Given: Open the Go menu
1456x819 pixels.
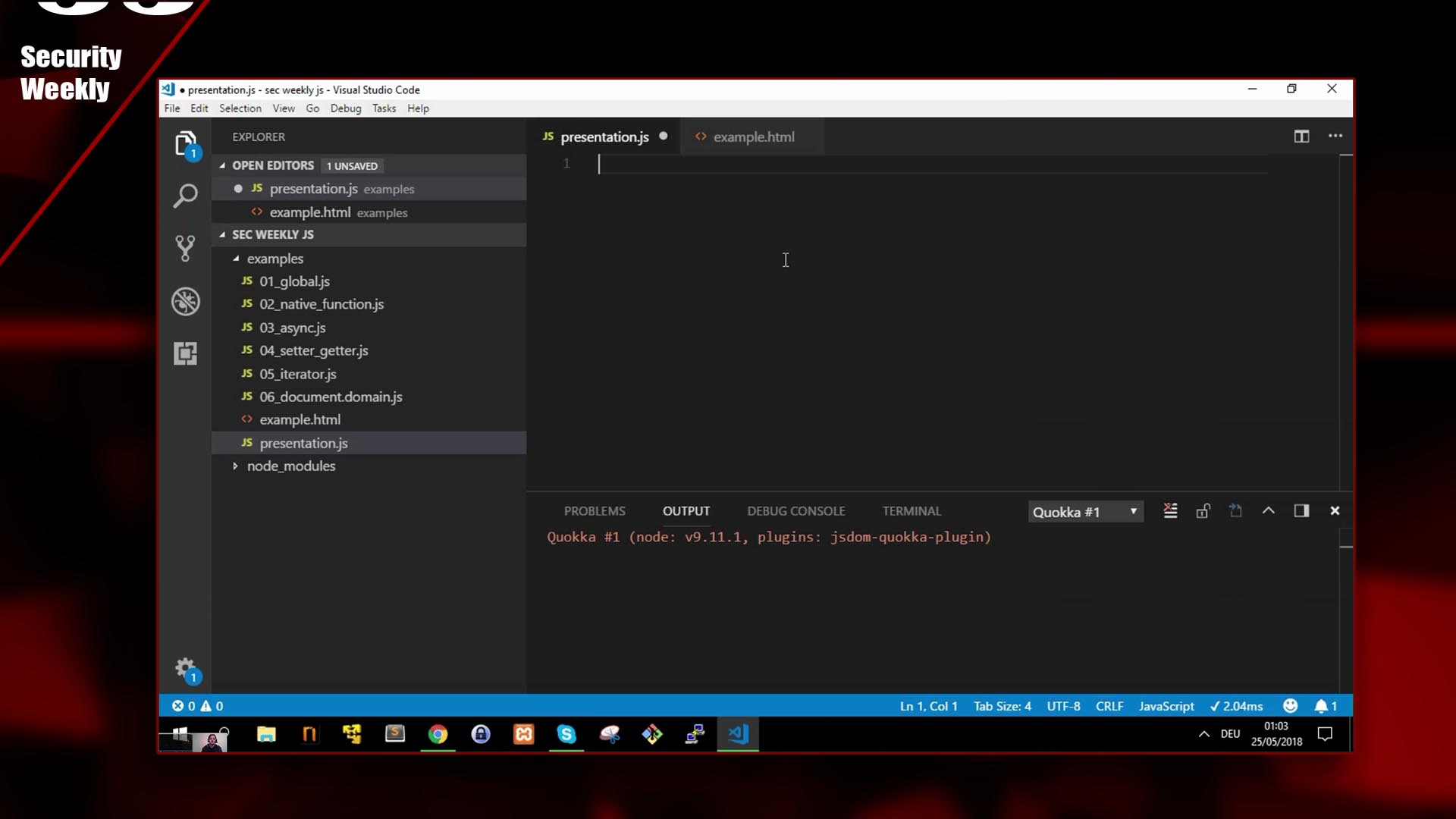Looking at the screenshot, I should 312,108.
